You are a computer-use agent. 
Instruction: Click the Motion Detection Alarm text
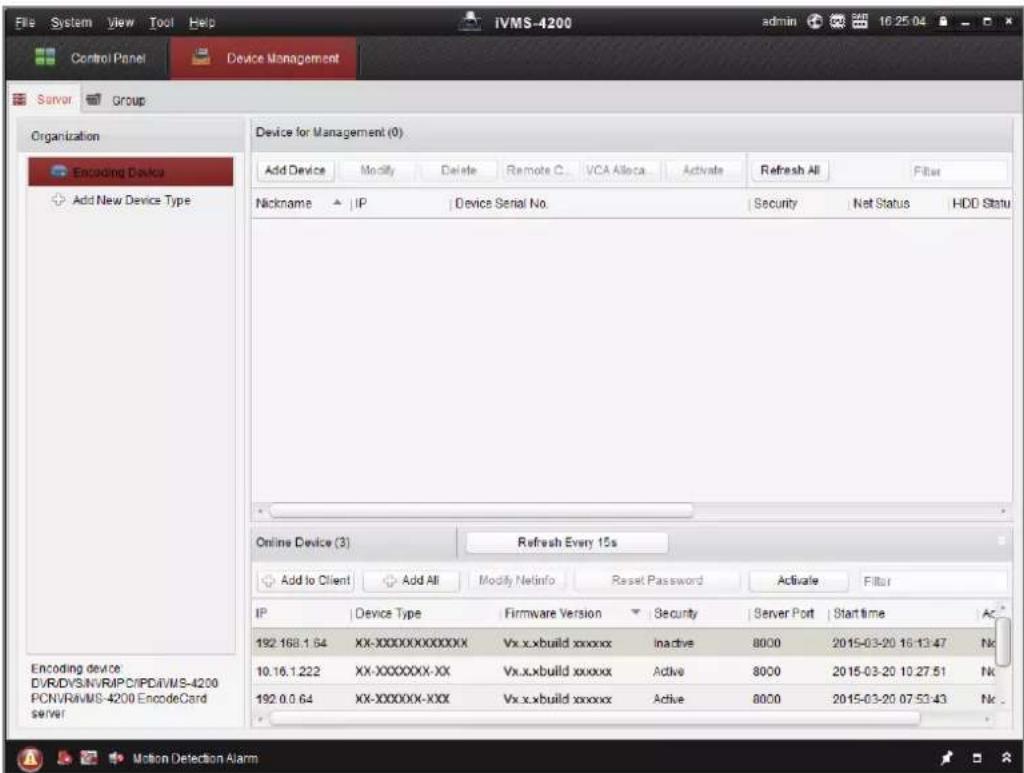(195, 759)
